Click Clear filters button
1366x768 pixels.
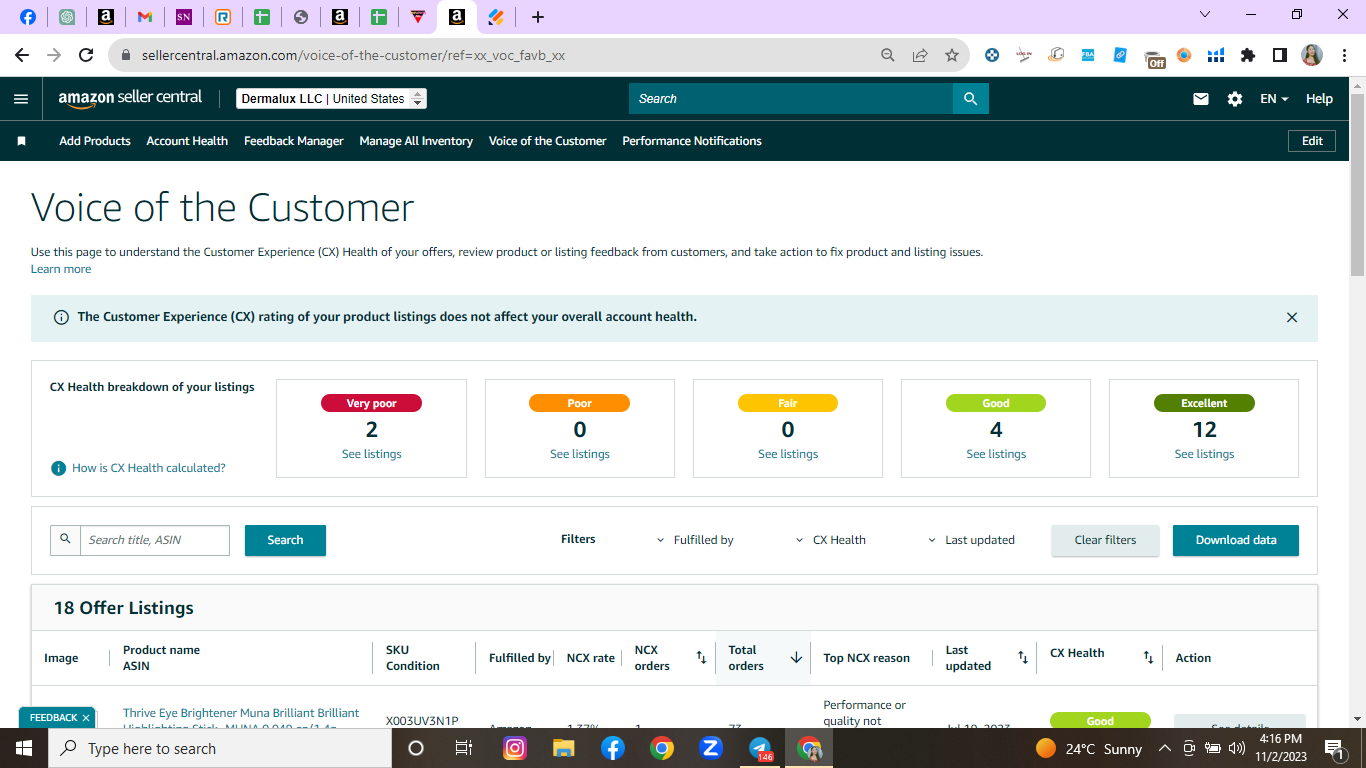coord(1105,540)
